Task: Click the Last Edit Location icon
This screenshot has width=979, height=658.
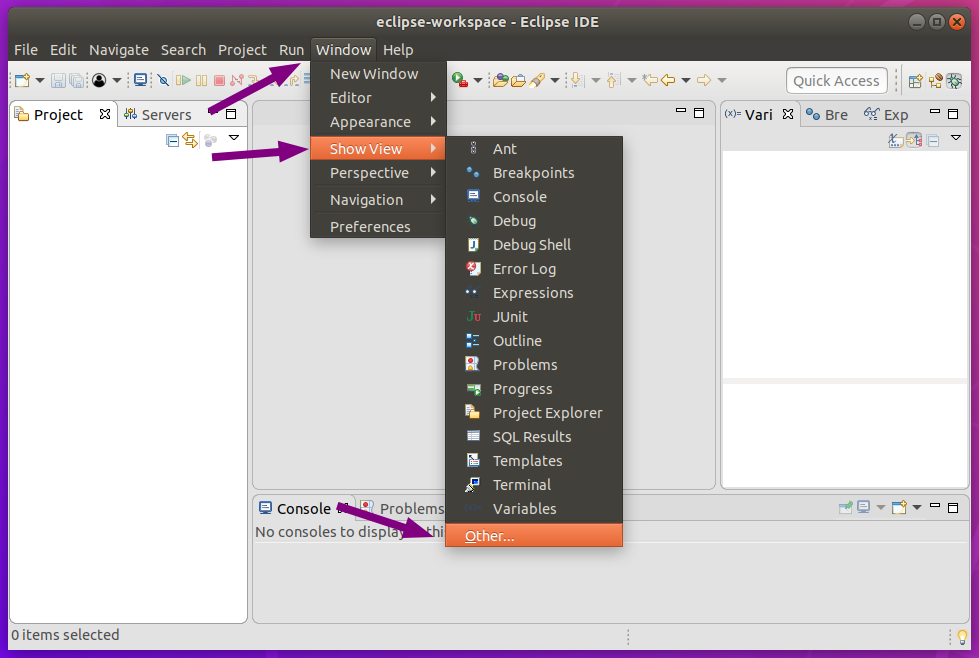Action: pos(650,80)
